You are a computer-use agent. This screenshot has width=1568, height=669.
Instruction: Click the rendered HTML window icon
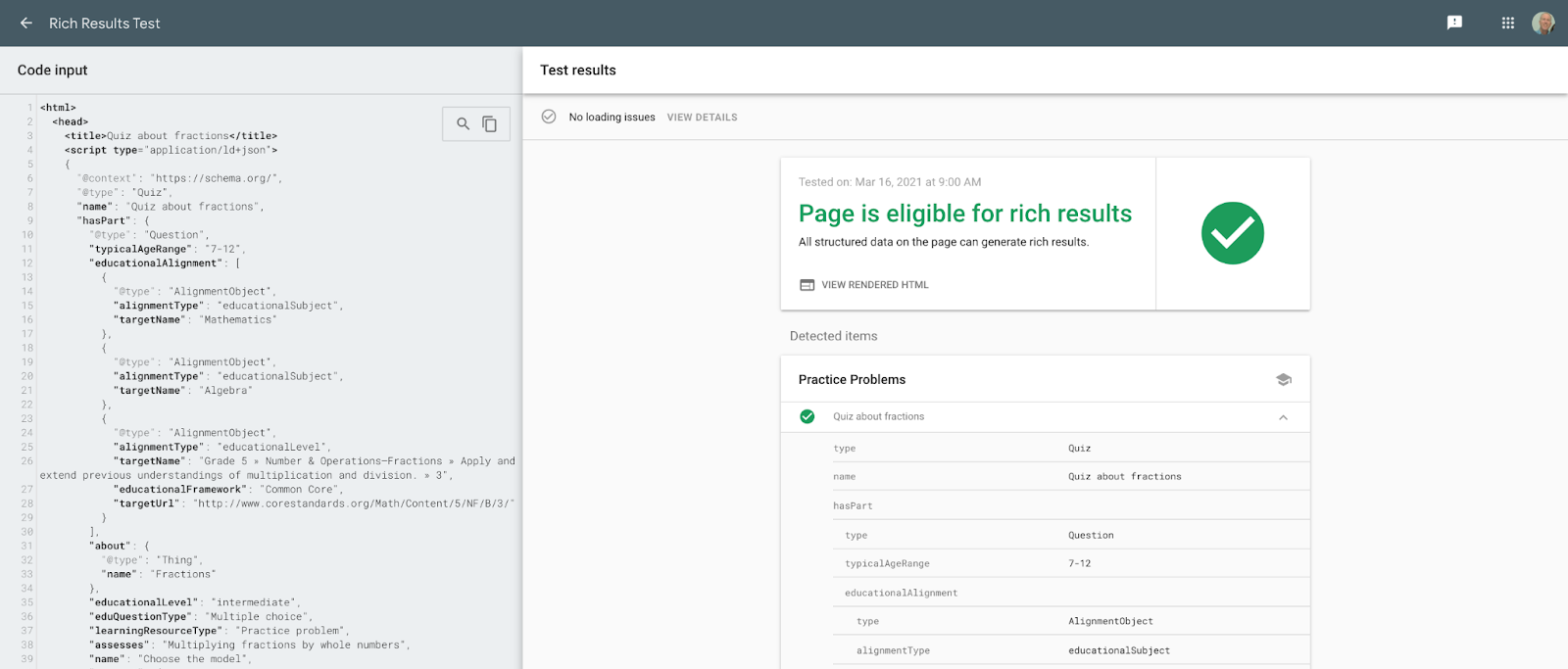pyautogui.click(x=808, y=285)
